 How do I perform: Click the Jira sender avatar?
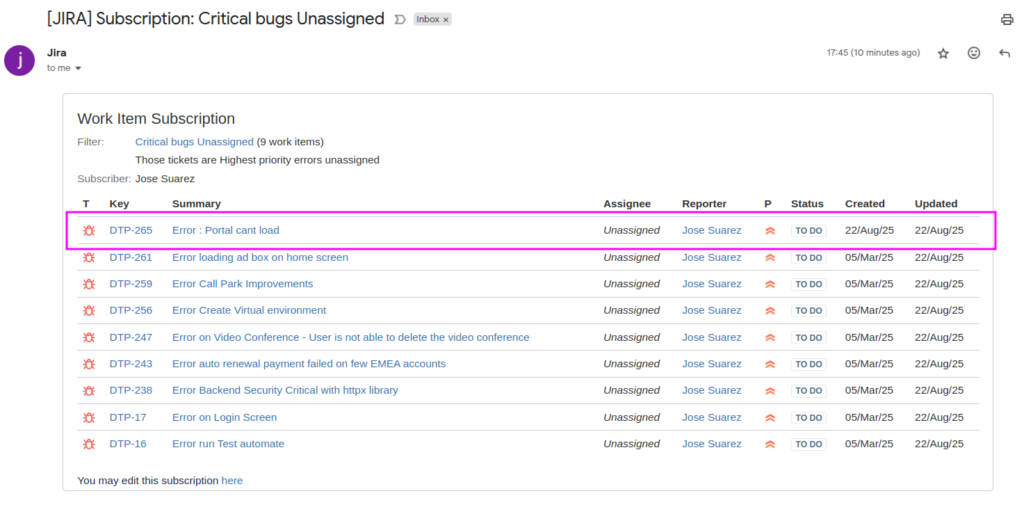(x=19, y=60)
